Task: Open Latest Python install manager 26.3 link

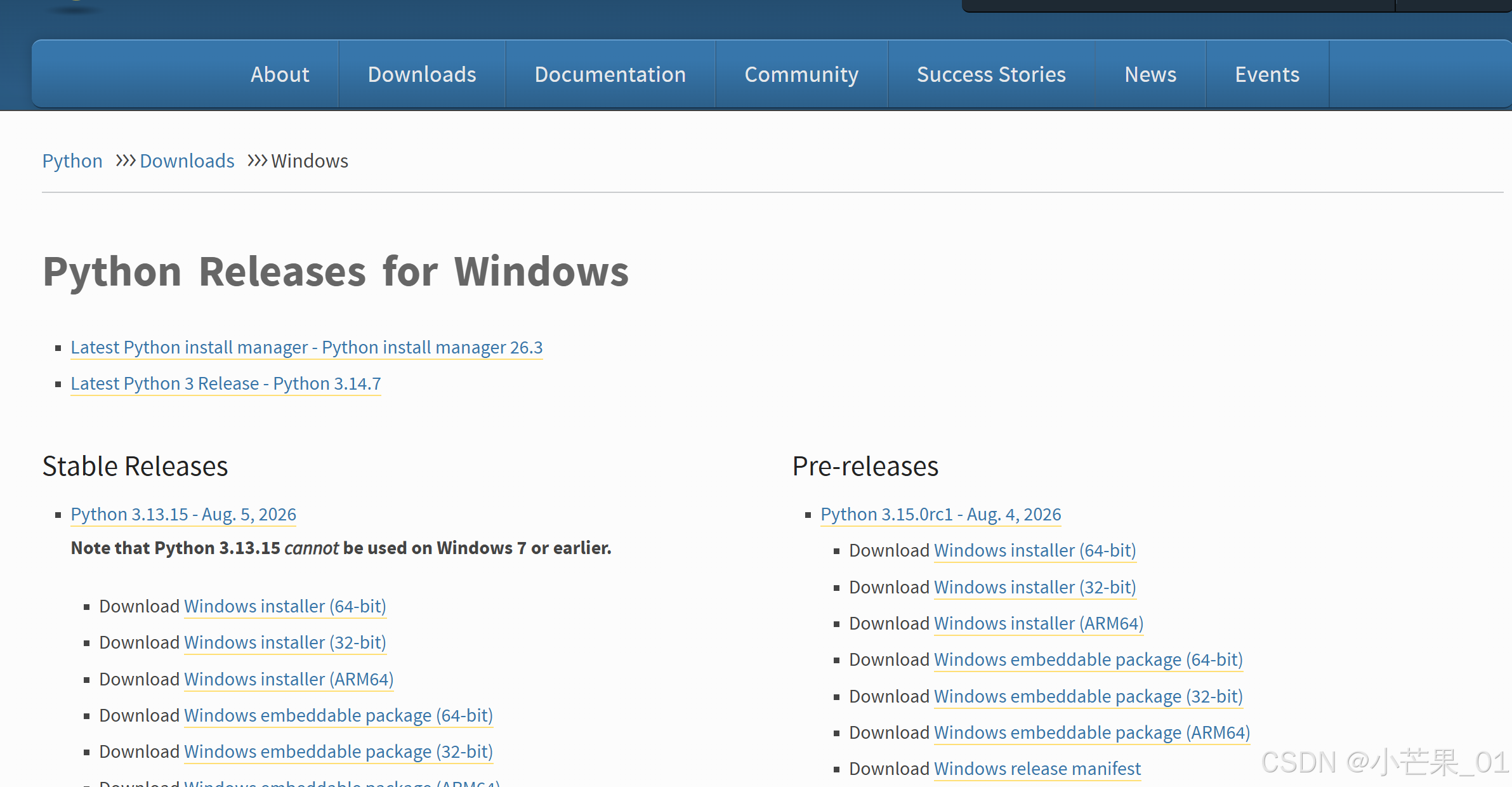Action: point(306,348)
